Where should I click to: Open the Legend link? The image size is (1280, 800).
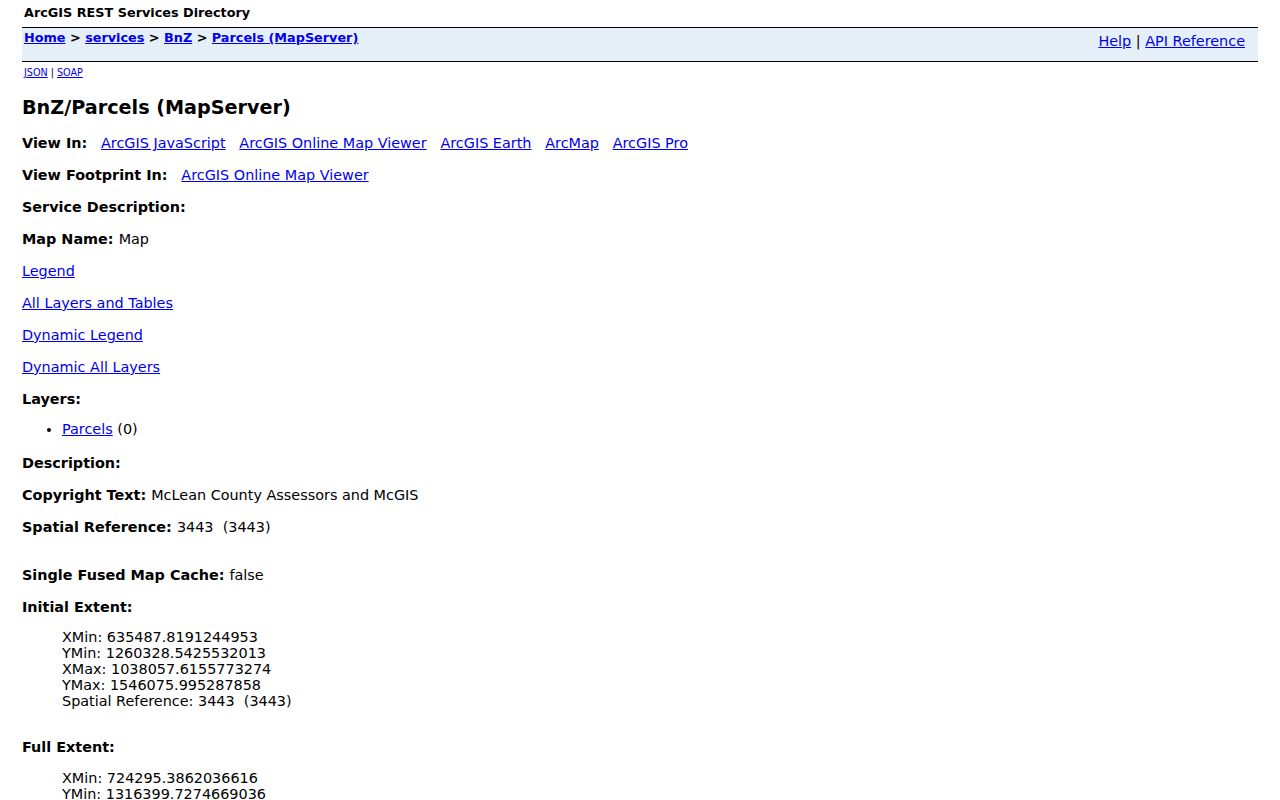pos(48,271)
